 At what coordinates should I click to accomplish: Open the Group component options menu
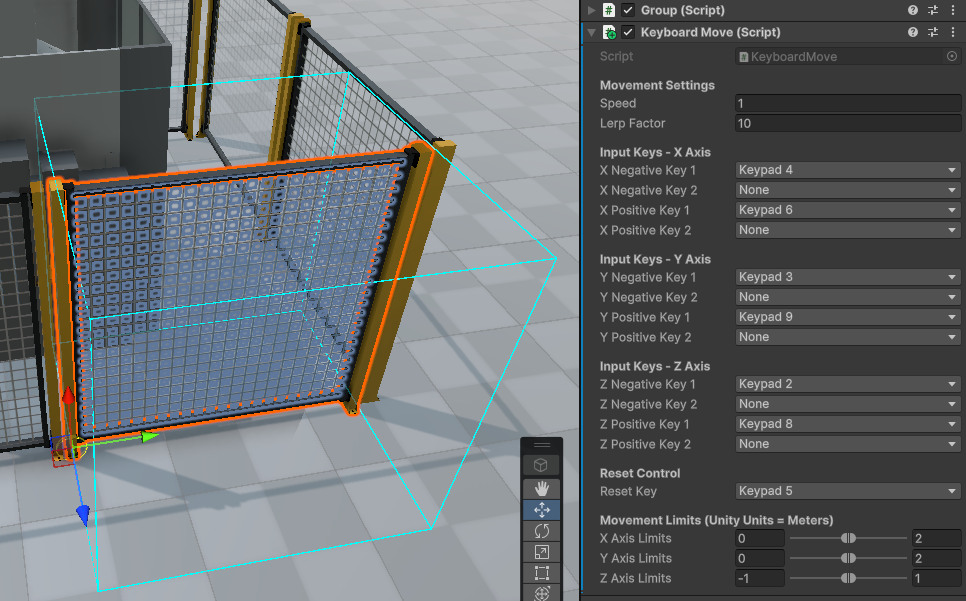click(953, 10)
